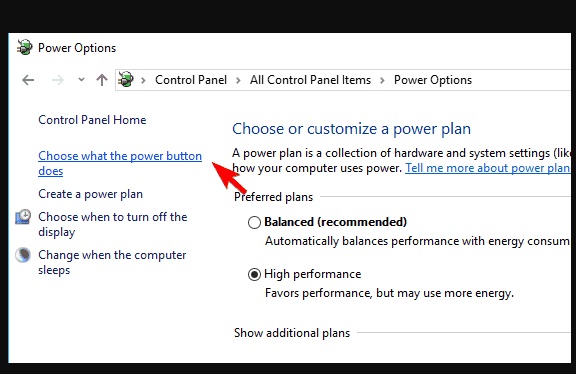576x374 pixels.
Task: Click the display turn-off monitor clock icon
Action: click(23, 217)
